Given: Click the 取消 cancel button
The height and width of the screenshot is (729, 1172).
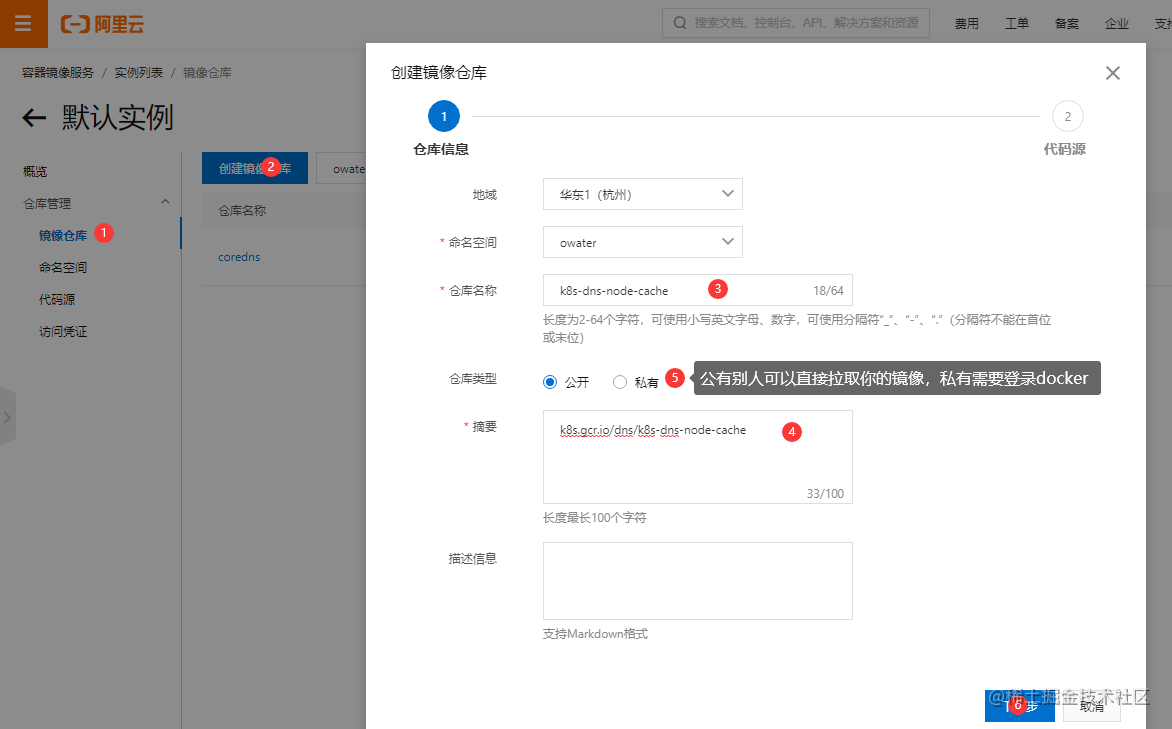Looking at the screenshot, I should tap(1091, 706).
